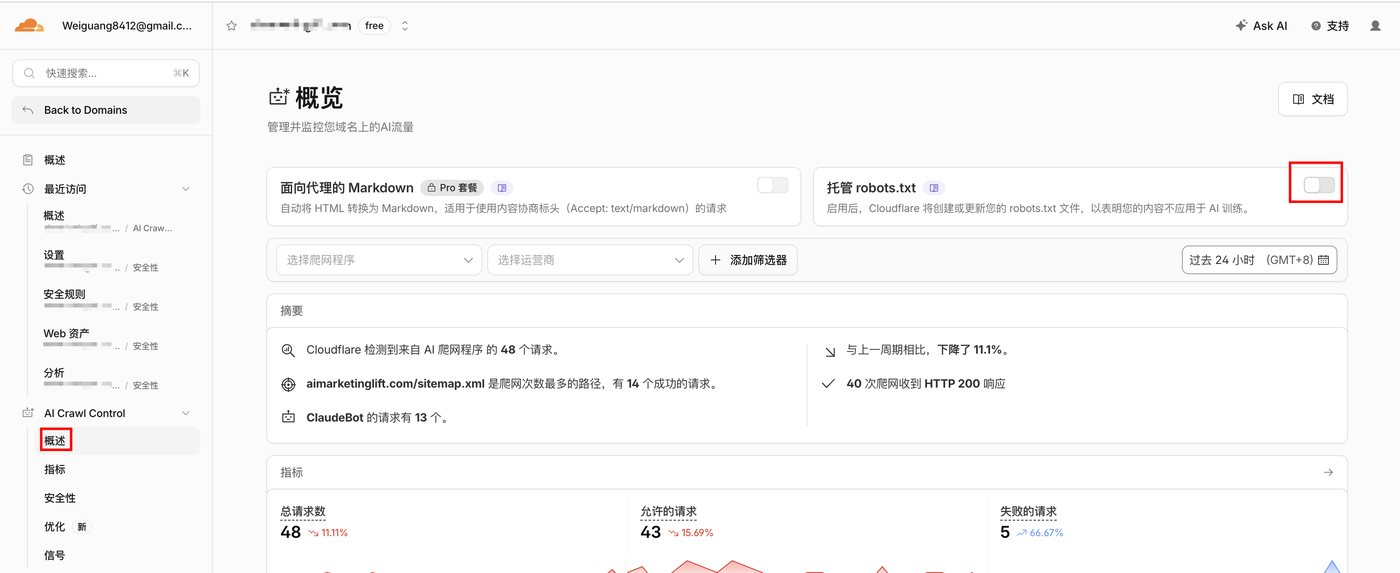The image size is (1400, 573).
Task: Go Back to Domains
Action: pos(106,110)
